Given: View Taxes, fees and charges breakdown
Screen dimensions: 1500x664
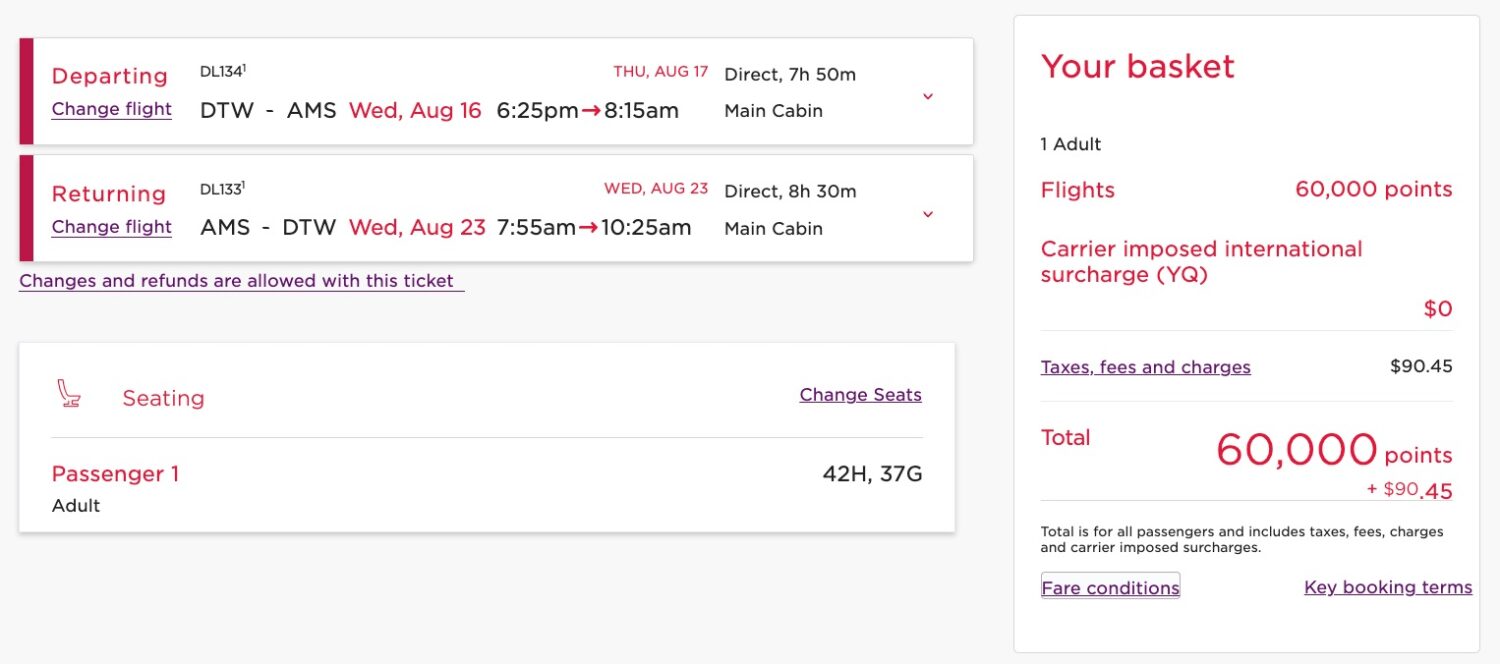Looking at the screenshot, I should (x=1145, y=367).
